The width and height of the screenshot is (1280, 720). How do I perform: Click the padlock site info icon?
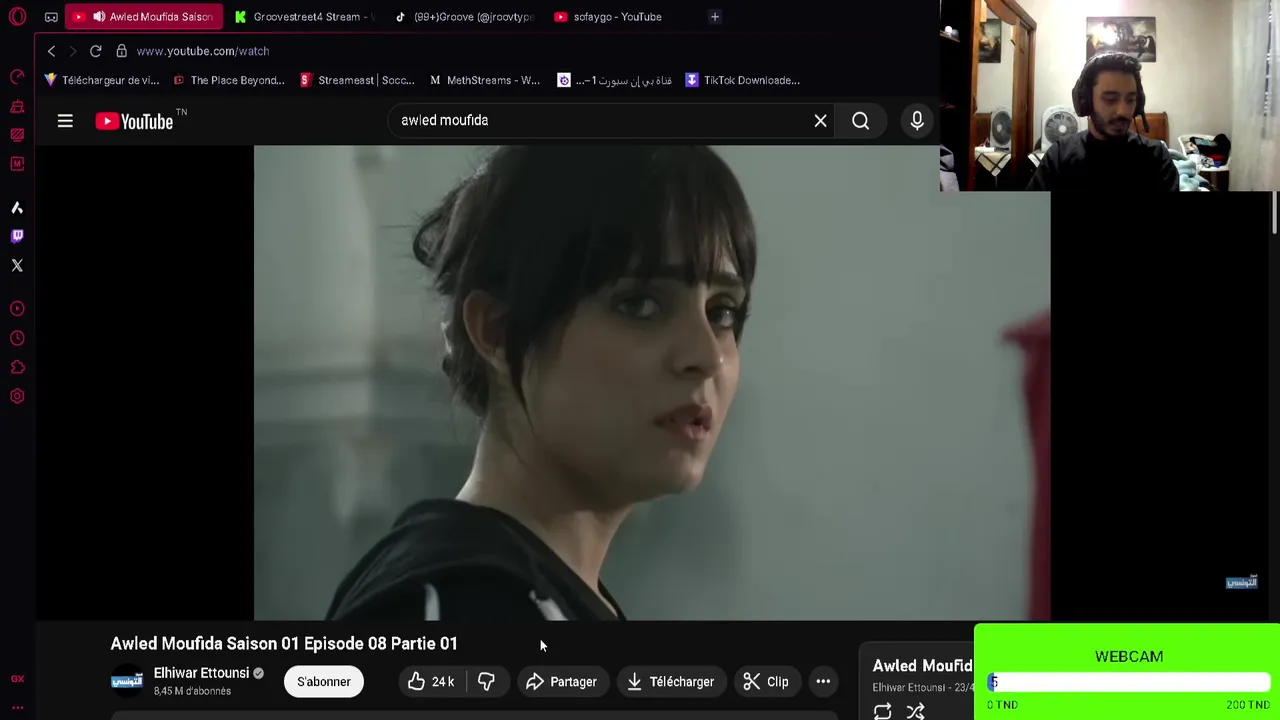[121, 51]
